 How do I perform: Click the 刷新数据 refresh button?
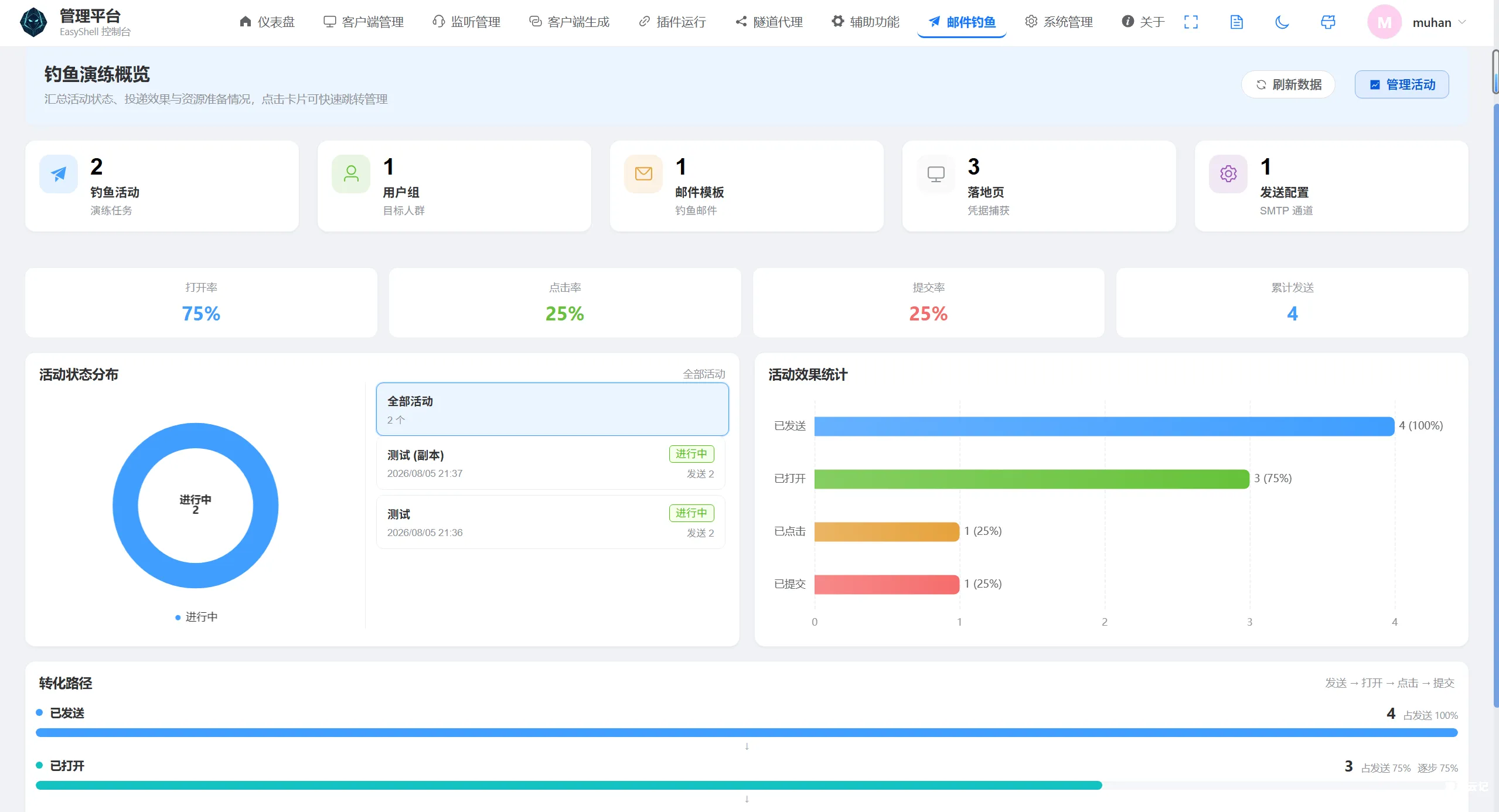click(1288, 84)
